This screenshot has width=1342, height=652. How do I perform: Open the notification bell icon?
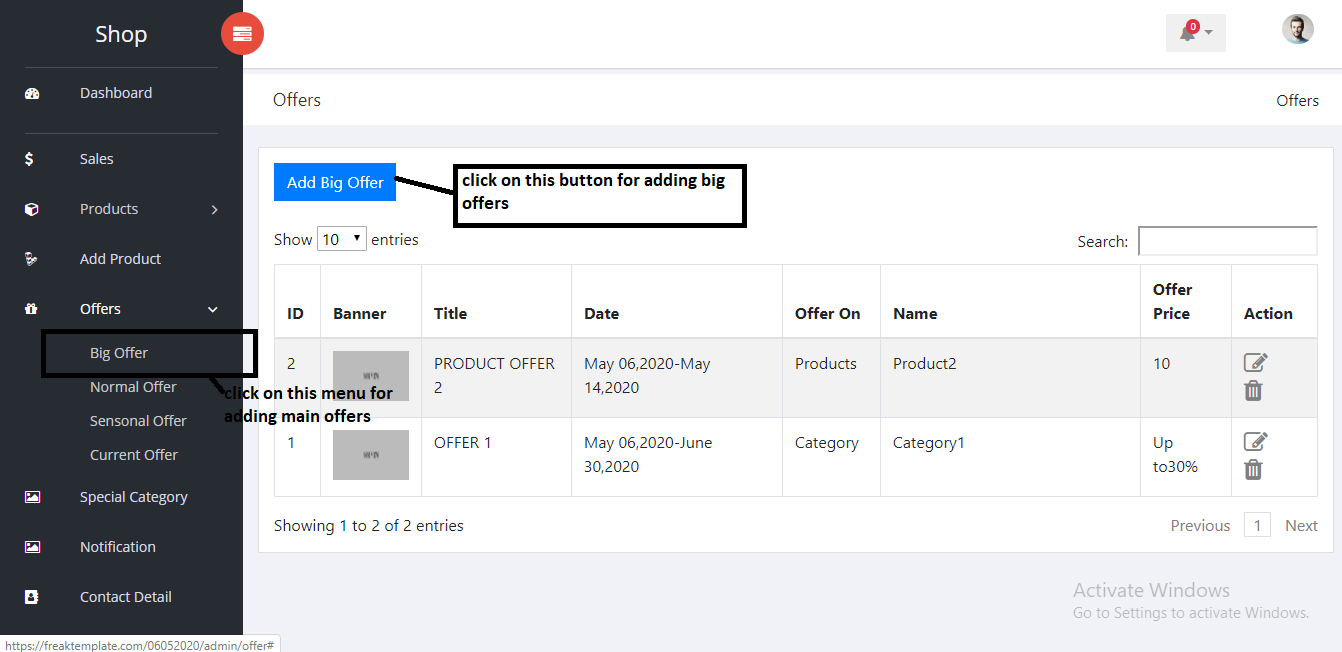point(1188,33)
